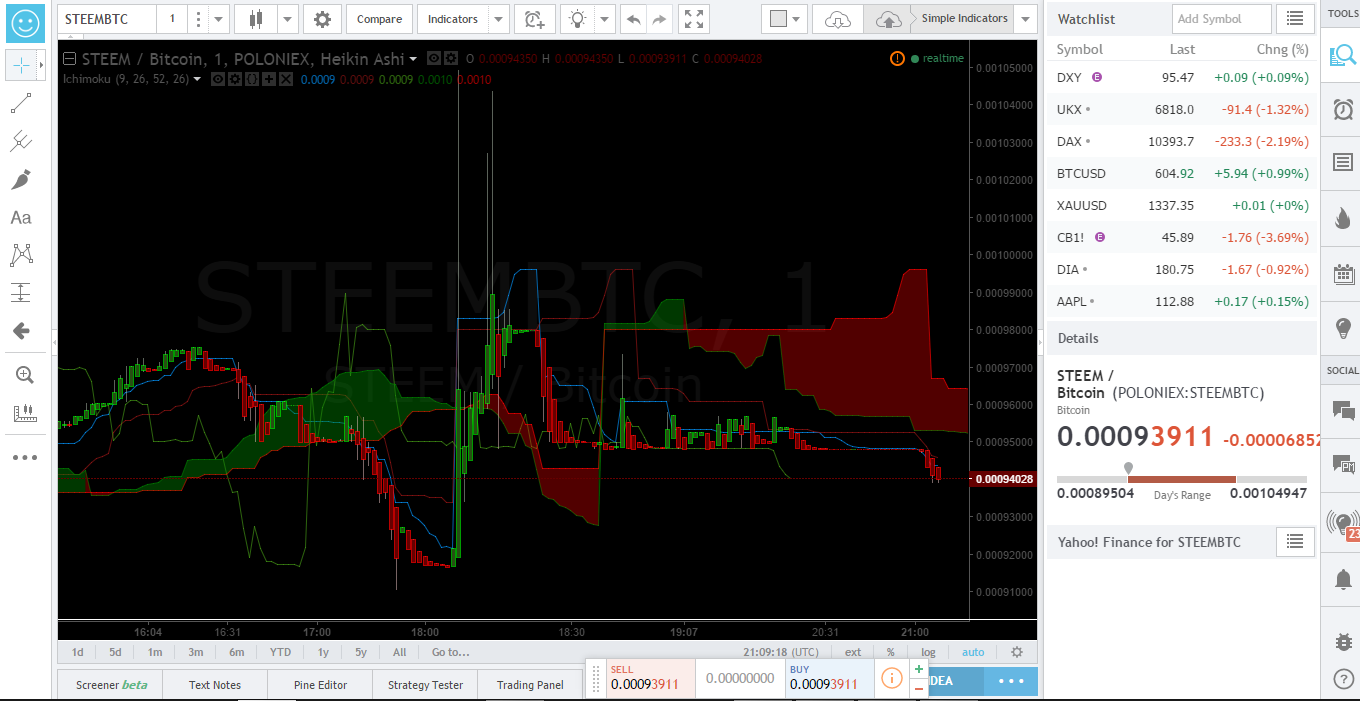Toggle logarithmic 'log' scale
This screenshot has height=701, width=1360.
coord(928,652)
